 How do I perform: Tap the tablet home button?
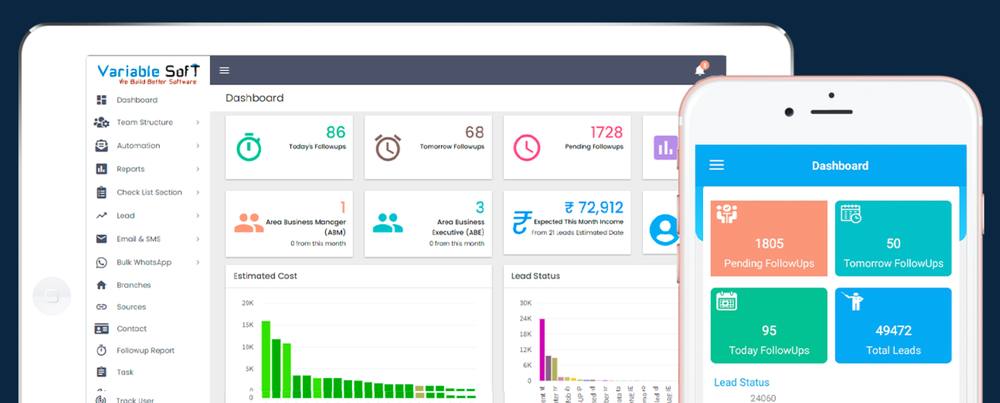(52, 296)
